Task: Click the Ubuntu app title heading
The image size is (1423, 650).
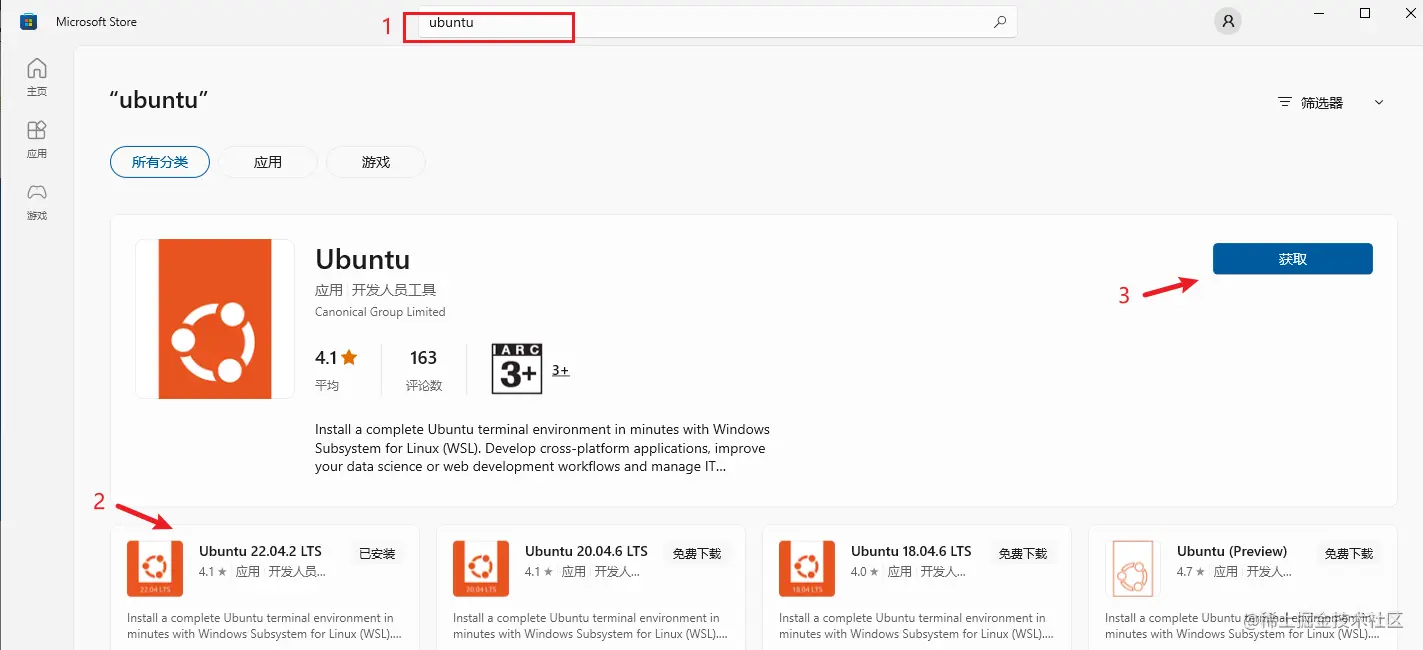Action: (x=362, y=259)
